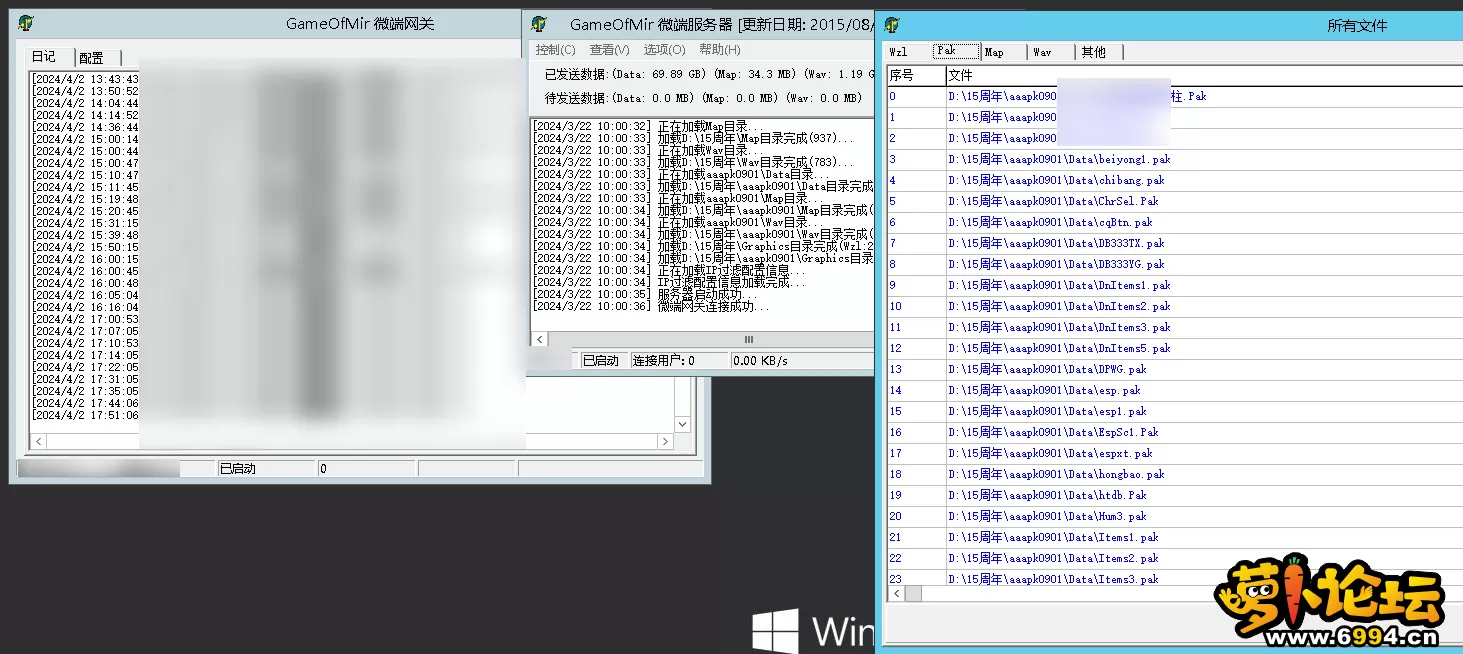The image size is (1463, 654).
Task: Click log line 正在加载Map目录
Action: [646, 126]
